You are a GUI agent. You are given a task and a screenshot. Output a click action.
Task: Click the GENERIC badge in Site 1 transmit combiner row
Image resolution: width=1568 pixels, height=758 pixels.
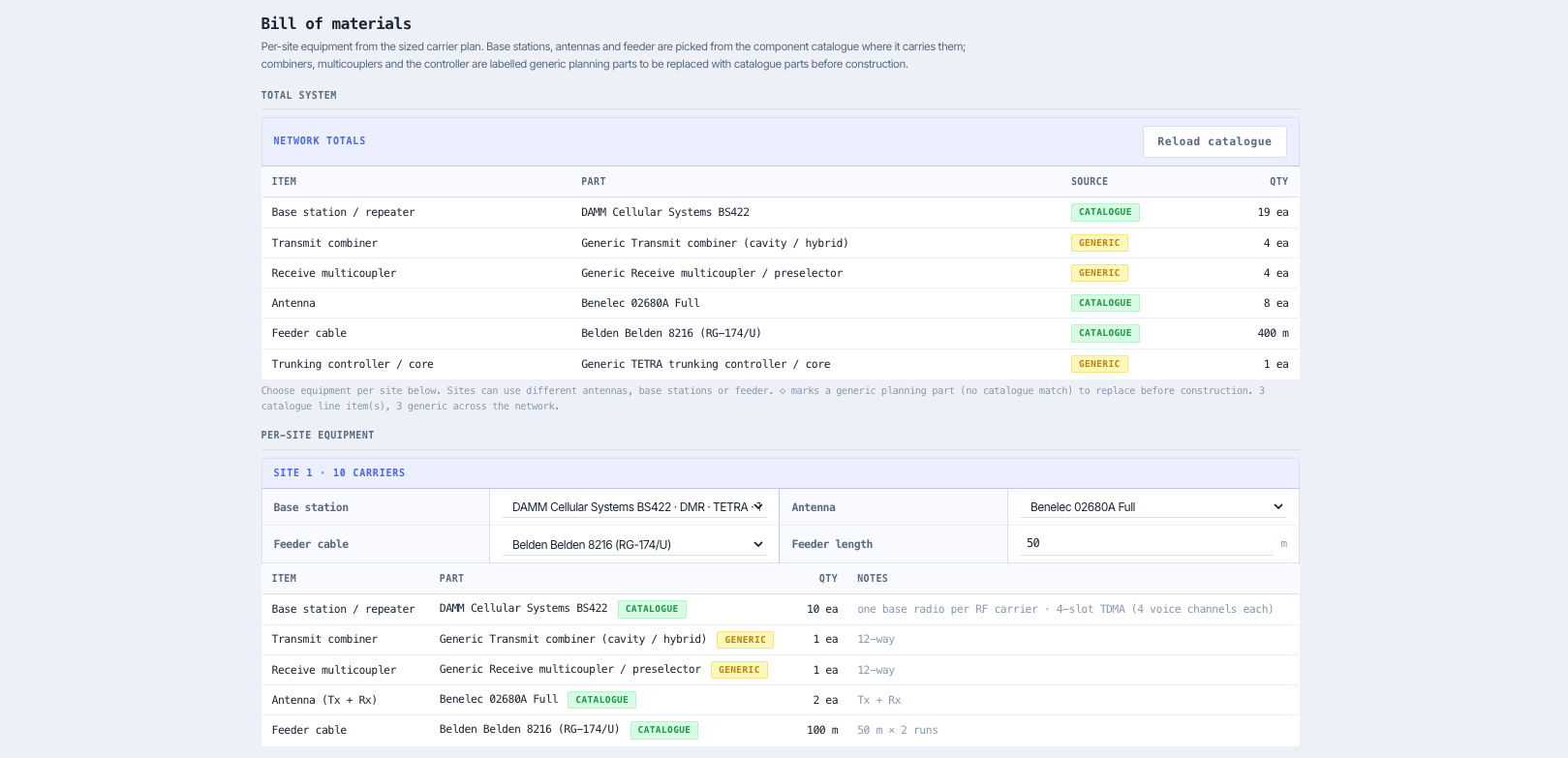745,639
